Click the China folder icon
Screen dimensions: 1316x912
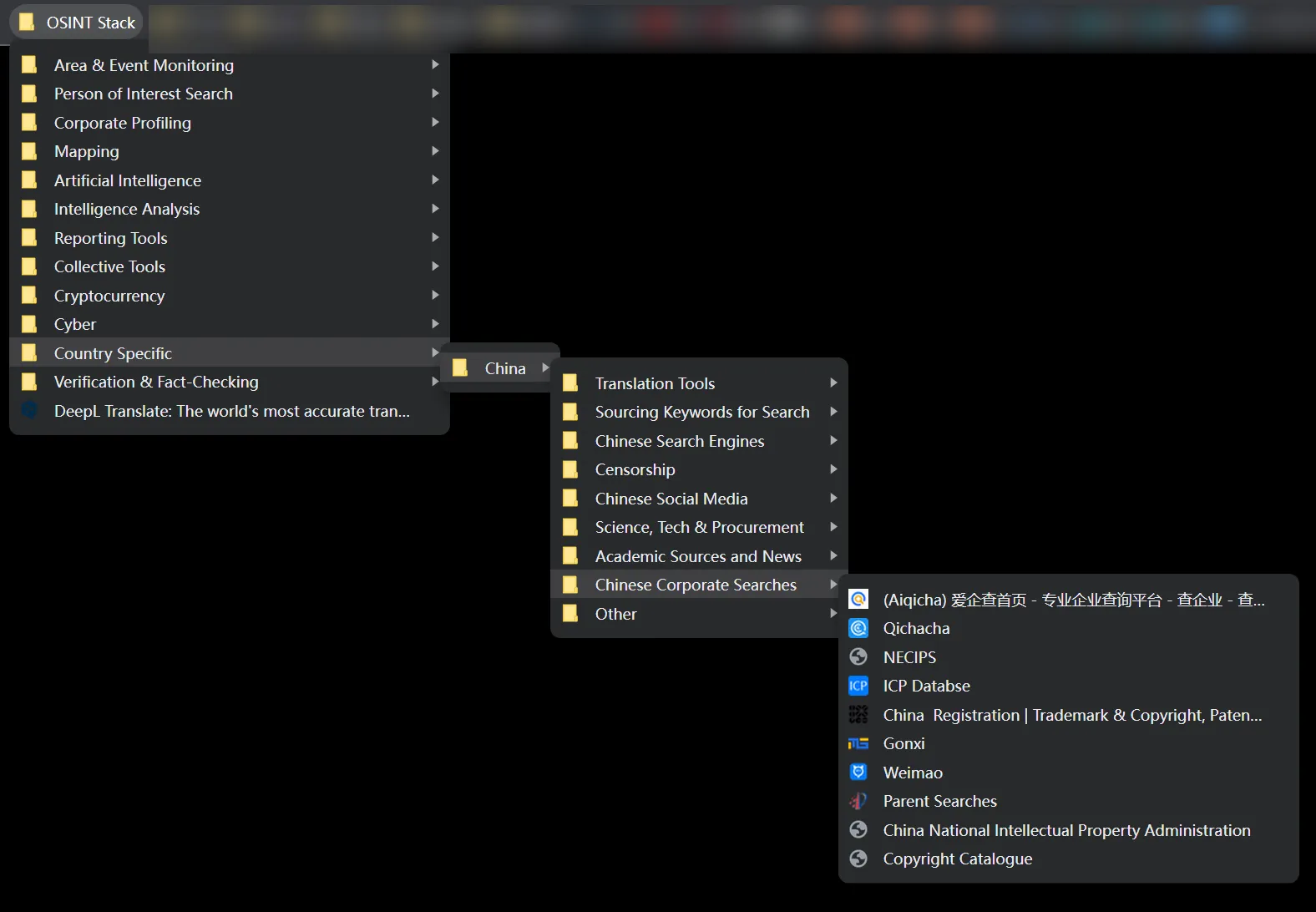pos(460,368)
